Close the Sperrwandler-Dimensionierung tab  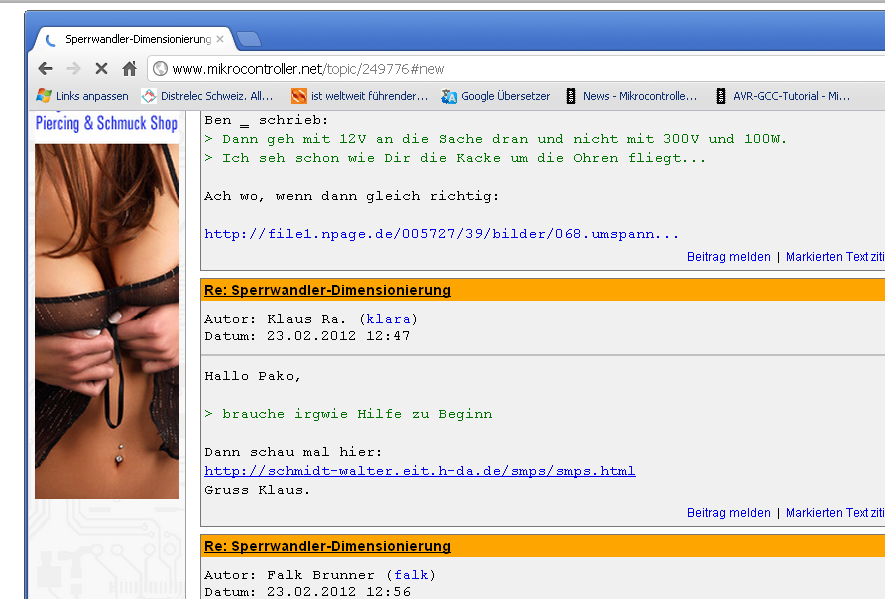(220, 39)
